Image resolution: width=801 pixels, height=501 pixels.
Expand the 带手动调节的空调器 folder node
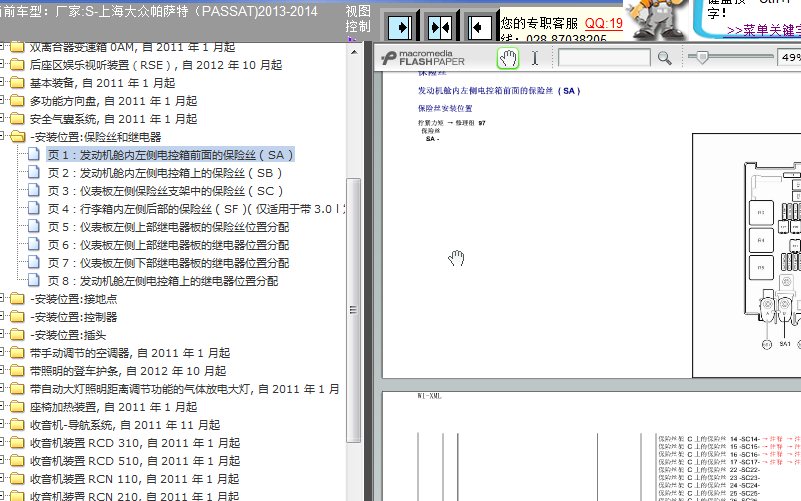click(2, 352)
